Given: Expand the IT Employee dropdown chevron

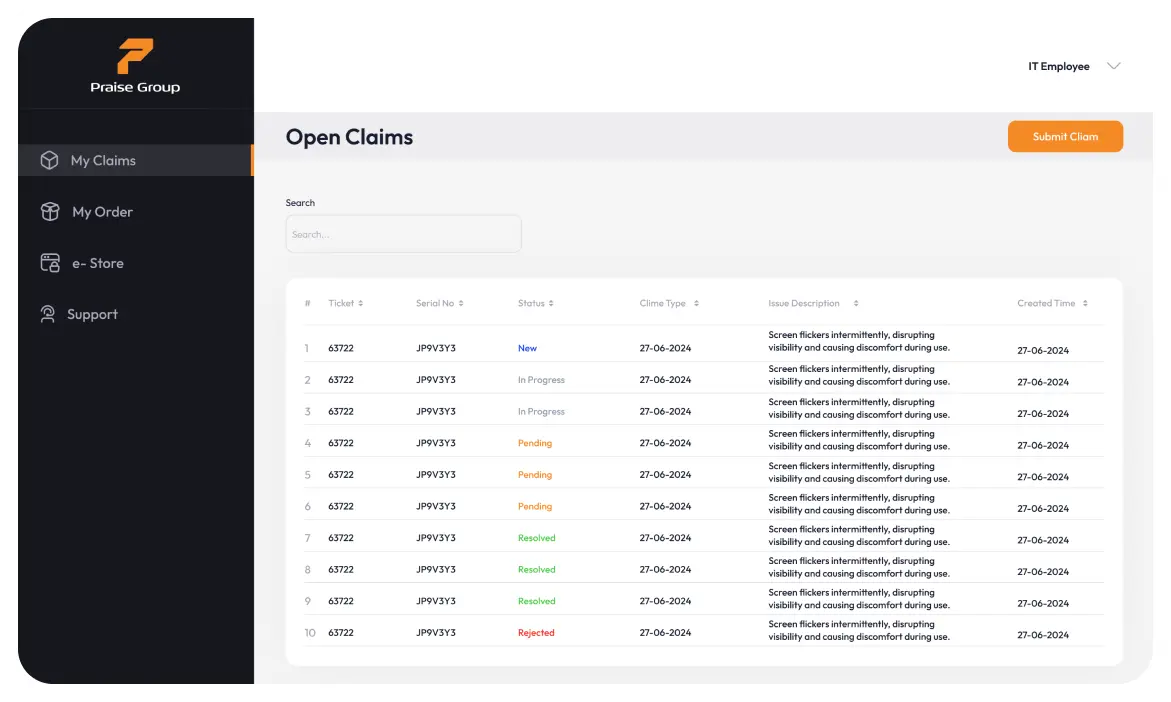Looking at the screenshot, I should (x=1113, y=67).
